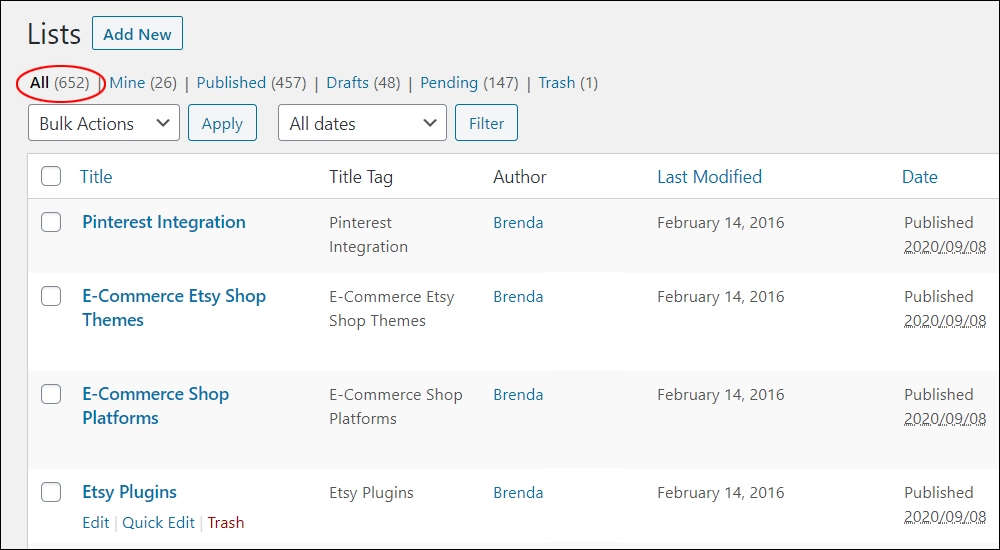Check the Etsy Plugins row checkbox
The height and width of the screenshot is (550, 1000).
51,492
